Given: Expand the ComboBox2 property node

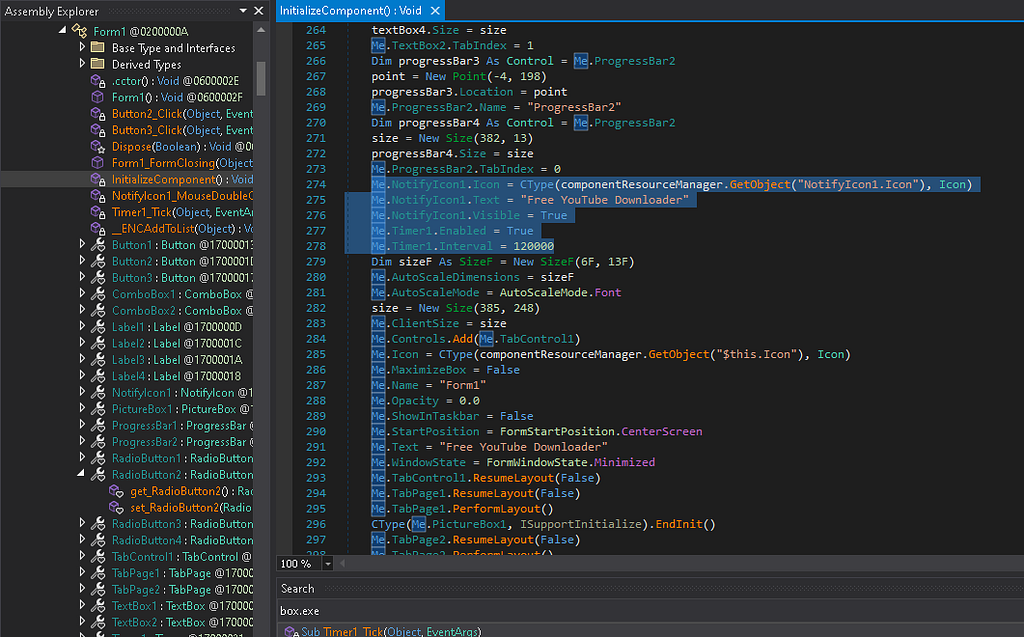Looking at the screenshot, I should (82, 310).
